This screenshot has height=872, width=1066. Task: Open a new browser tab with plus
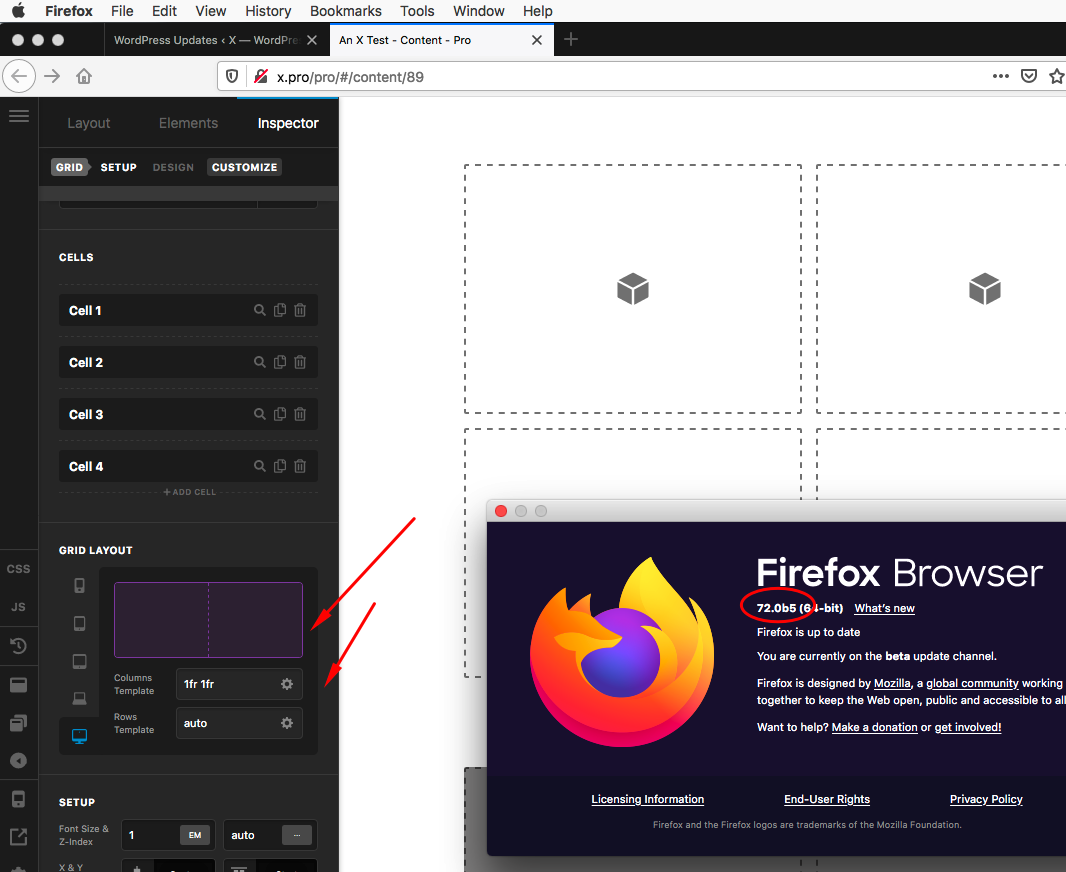[x=571, y=39]
